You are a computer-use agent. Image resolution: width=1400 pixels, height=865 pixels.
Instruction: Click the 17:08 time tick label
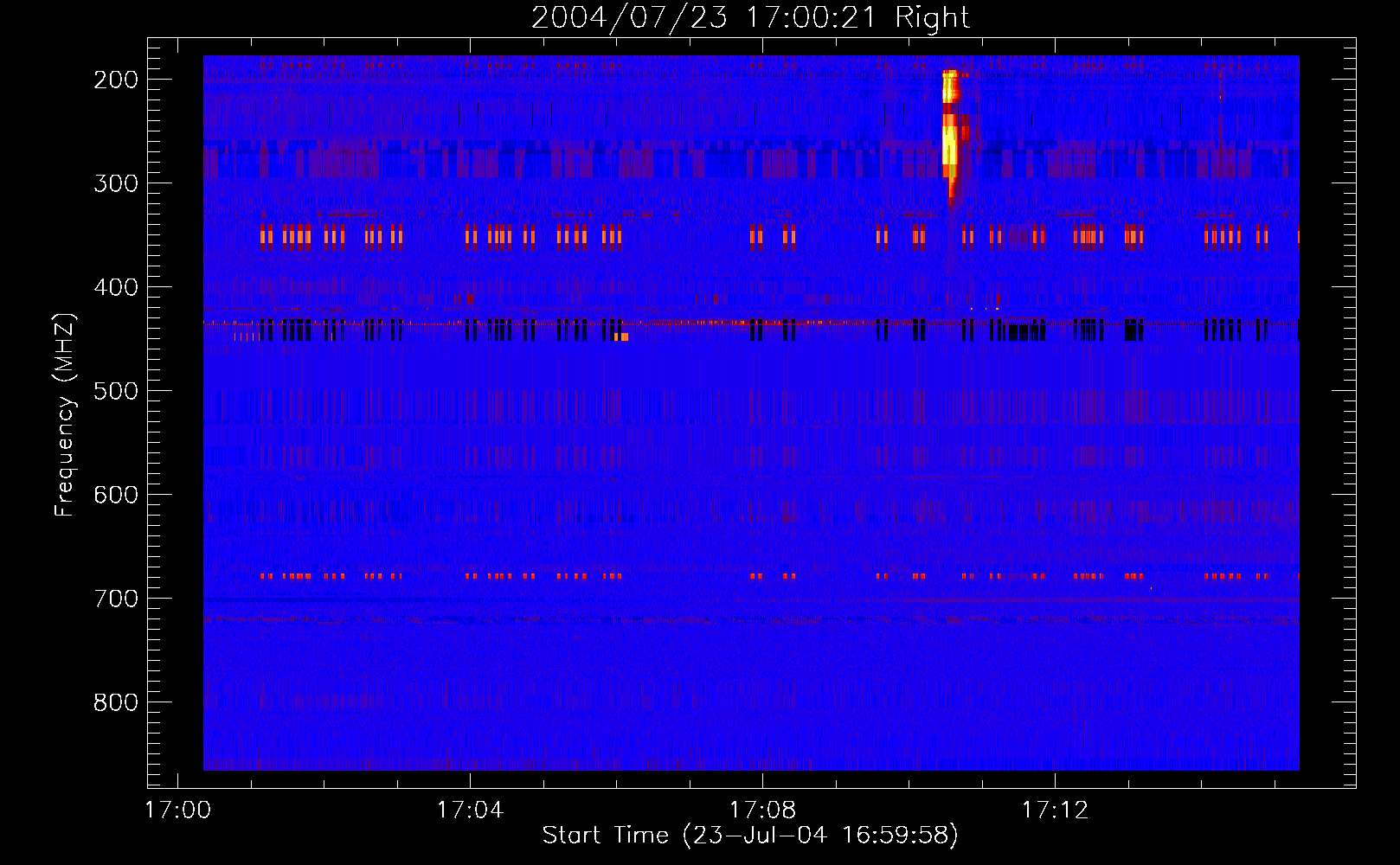[x=762, y=811]
